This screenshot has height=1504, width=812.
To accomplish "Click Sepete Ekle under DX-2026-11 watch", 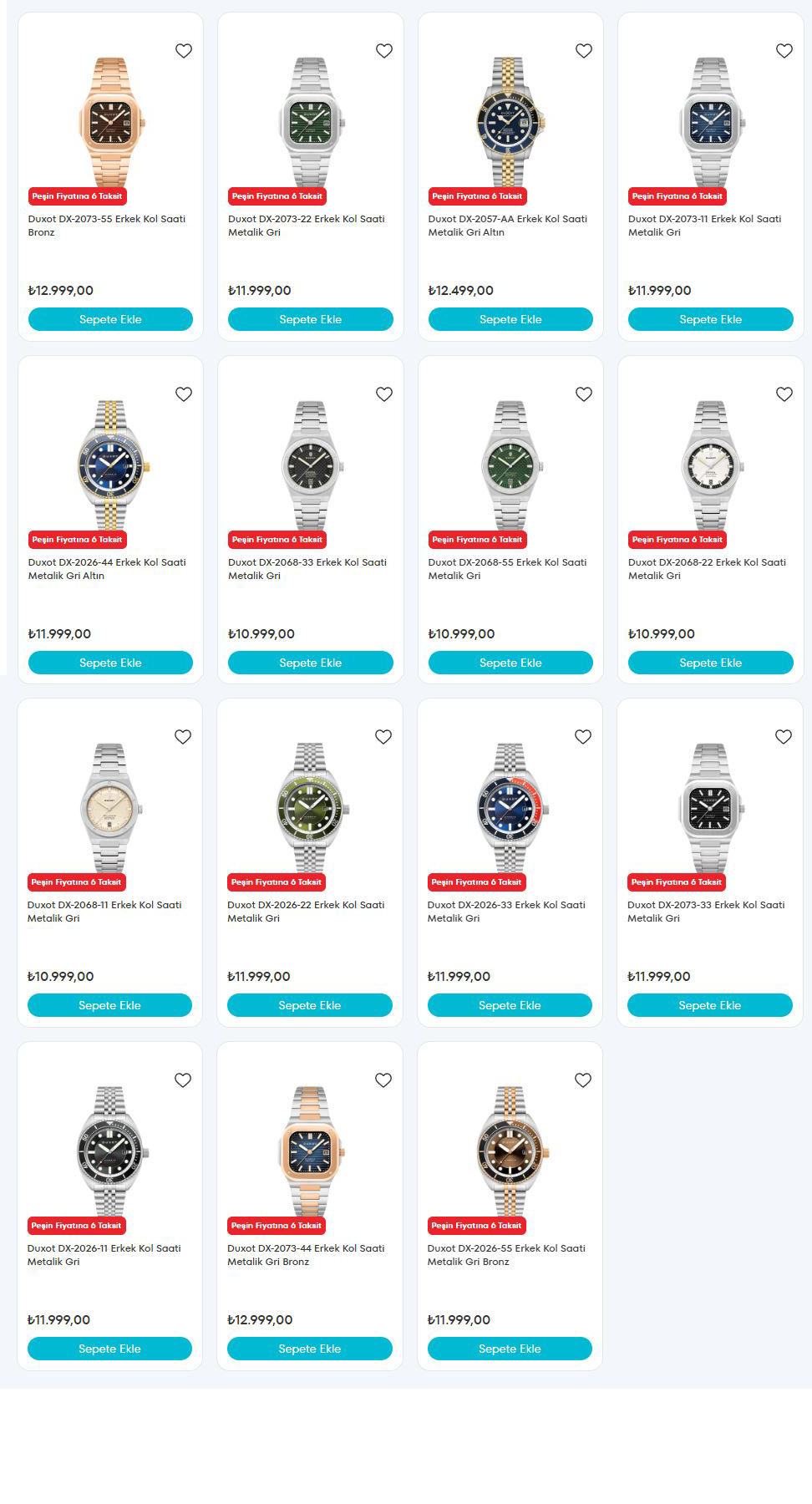I will click(x=109, y=1349).
